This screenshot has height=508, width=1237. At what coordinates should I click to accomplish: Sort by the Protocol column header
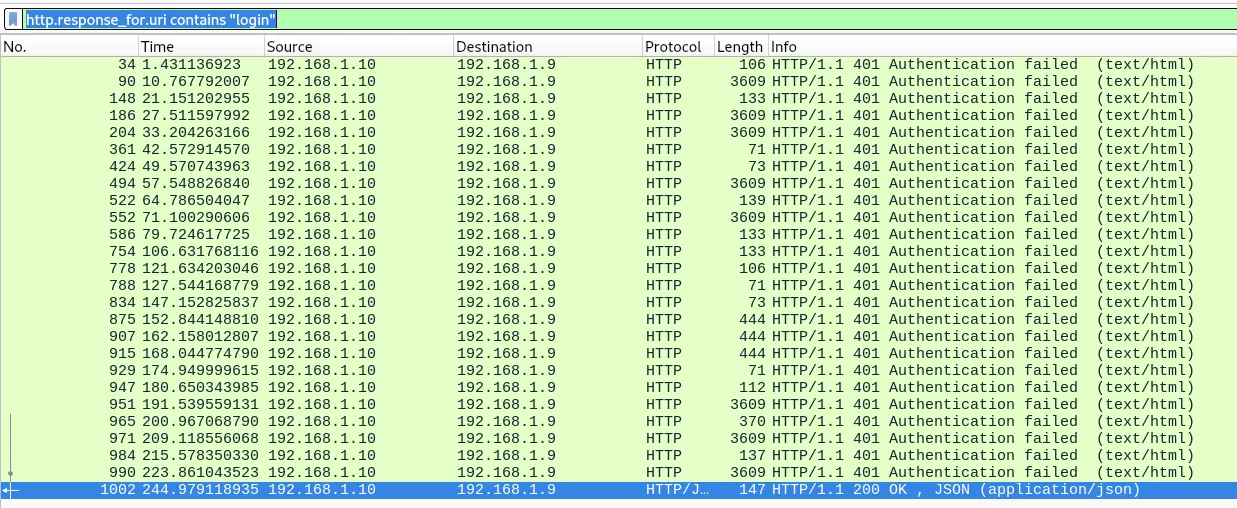[x=676, y=47]
